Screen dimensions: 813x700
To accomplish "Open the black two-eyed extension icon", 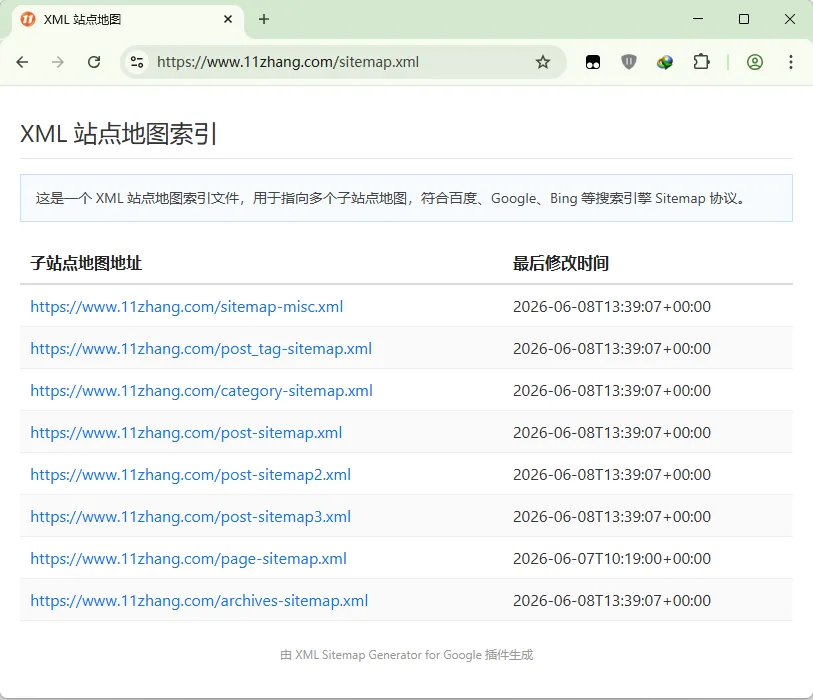I will [593, 62].
